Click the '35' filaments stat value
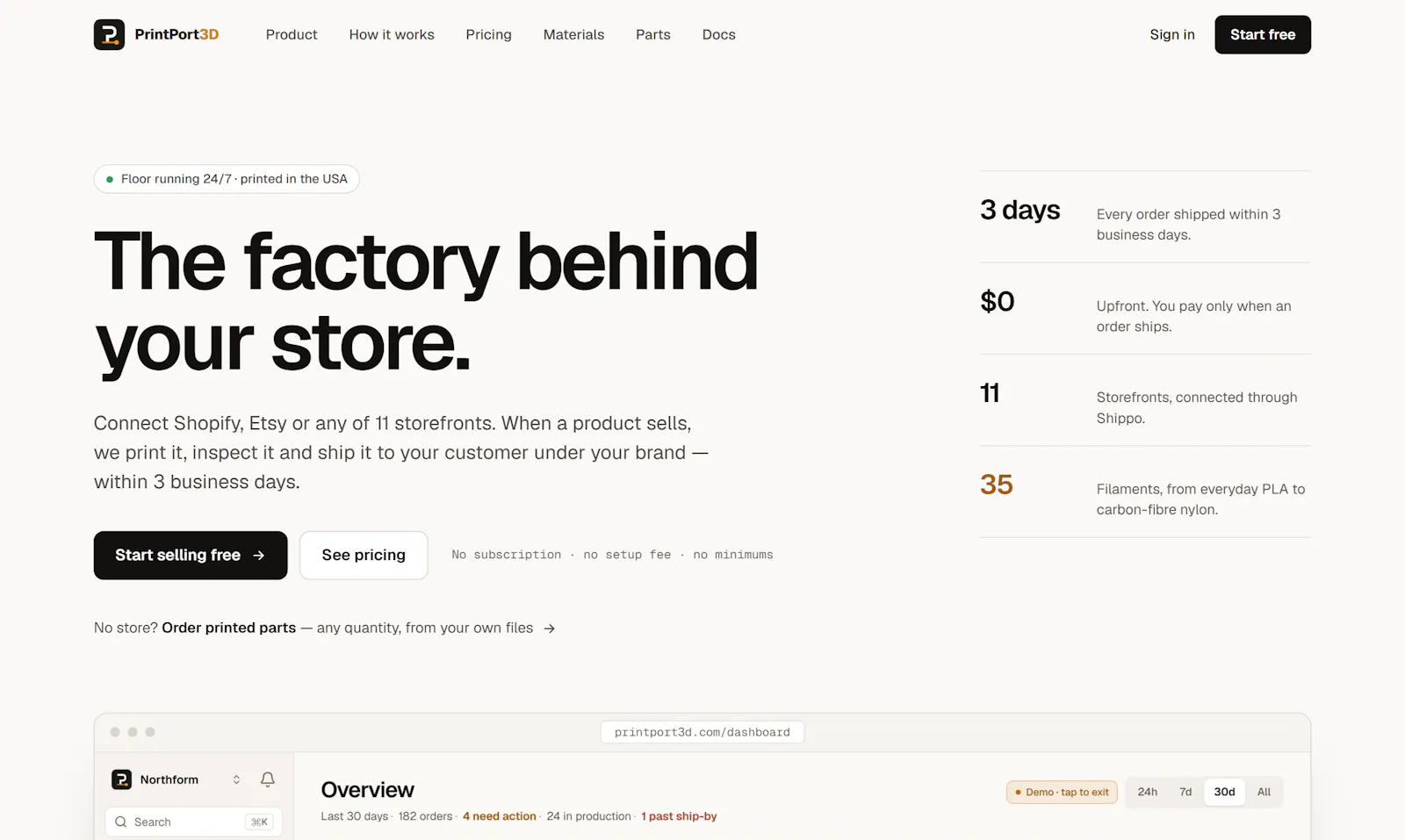The image size is (1405, 840). coord(997,485)
